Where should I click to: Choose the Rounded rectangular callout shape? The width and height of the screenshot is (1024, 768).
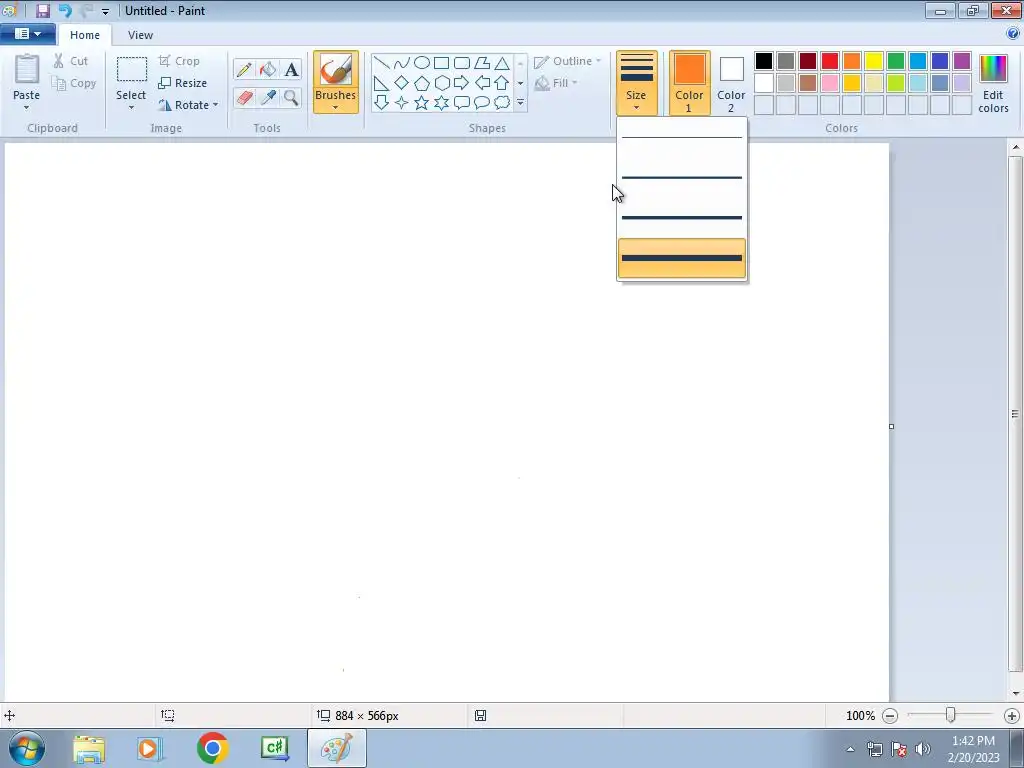pyautogui.click(x=462, y=103)
